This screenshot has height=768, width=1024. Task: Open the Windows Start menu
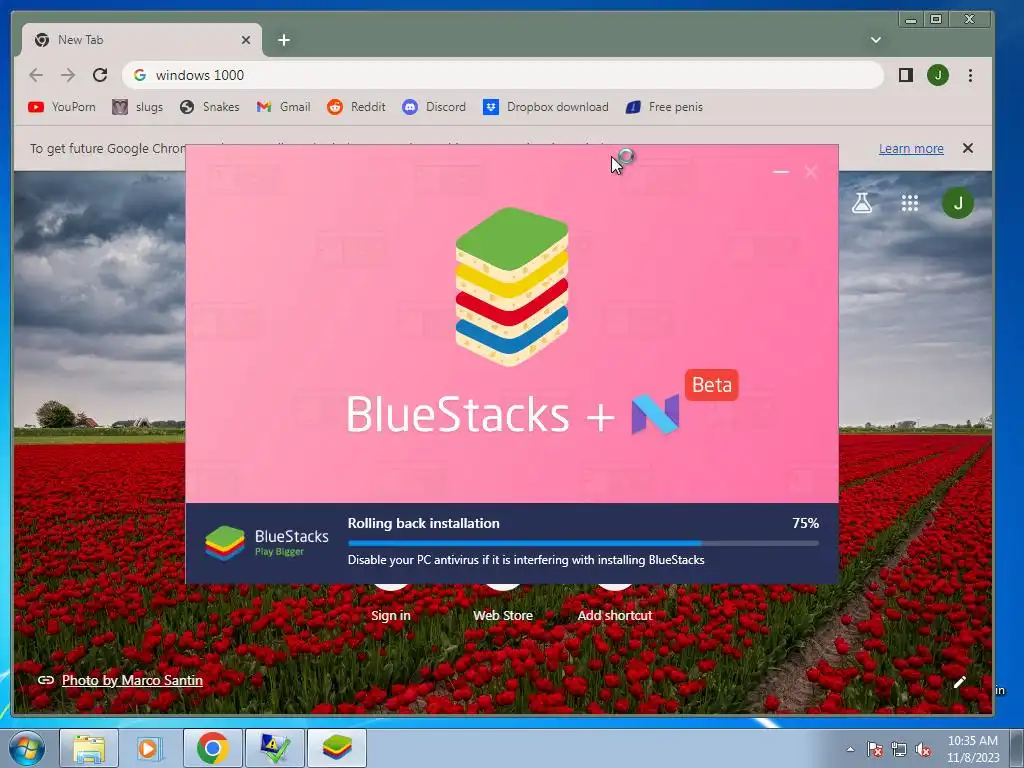click(27, 748)
